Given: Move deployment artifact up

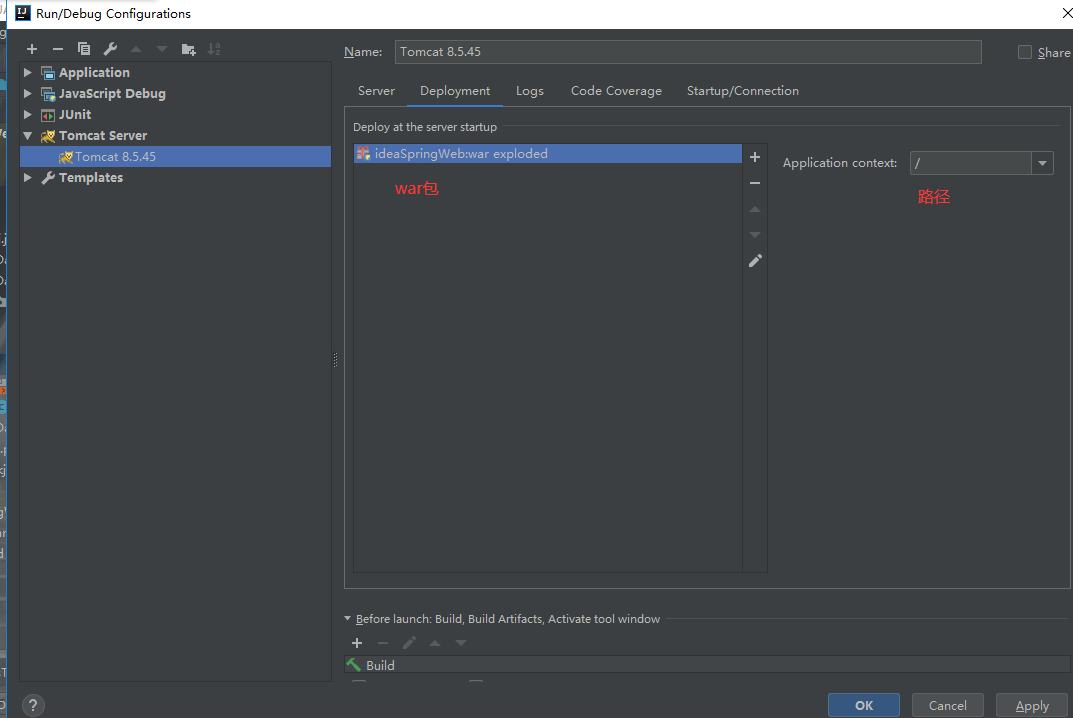Looking at the screenshot, I should (x=755, y=209).
